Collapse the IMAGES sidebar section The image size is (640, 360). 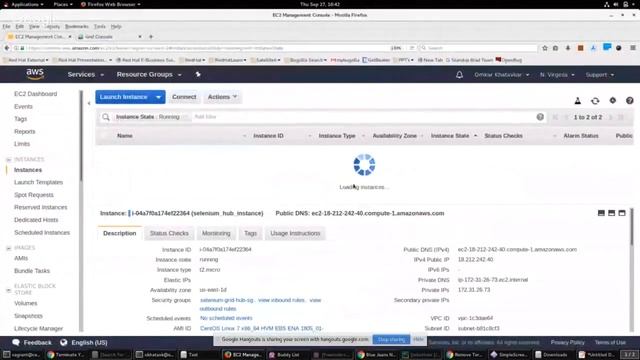click(9, 248)
